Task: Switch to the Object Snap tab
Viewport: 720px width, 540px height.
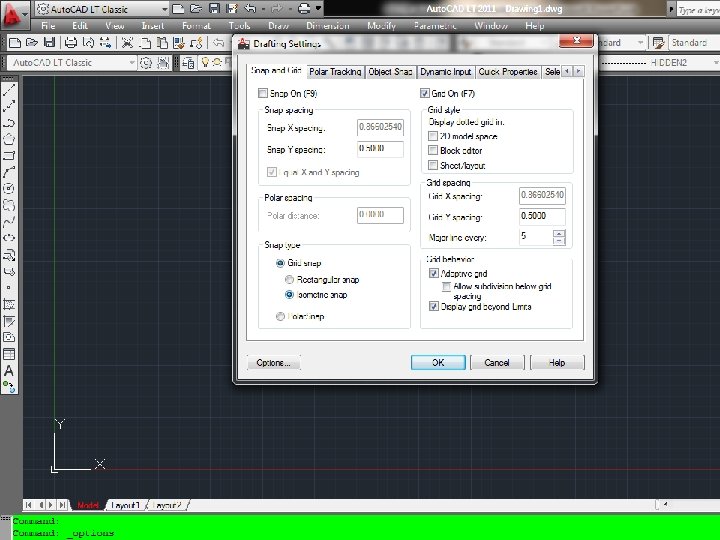Action: pos(390,72)
